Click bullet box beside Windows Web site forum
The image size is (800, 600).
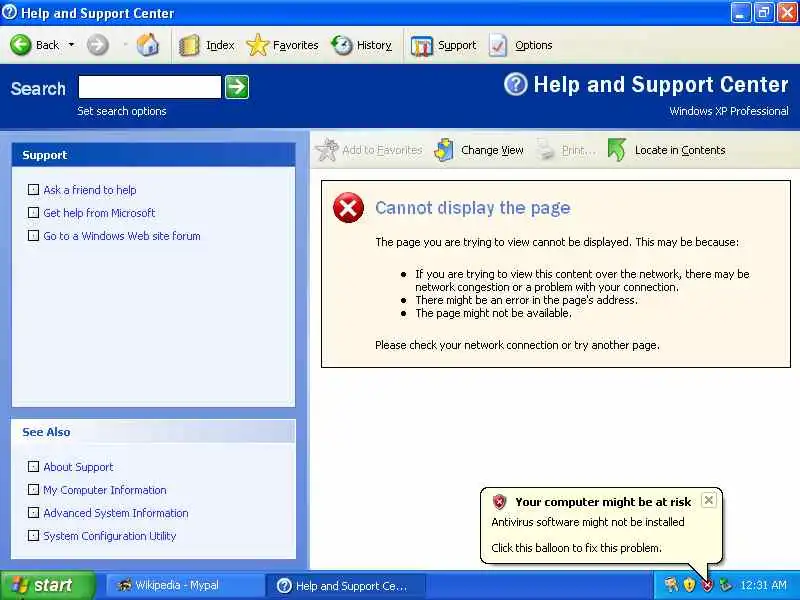(x=33, y=236)
